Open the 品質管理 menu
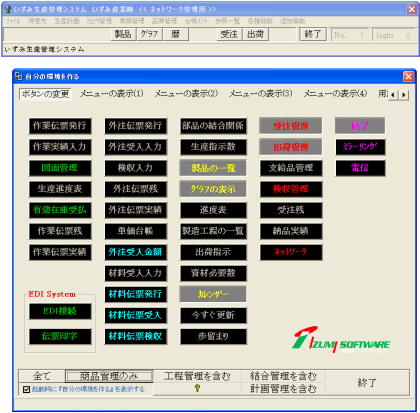Viewport: 420px width, 413px height. click(x=164, y=21)
